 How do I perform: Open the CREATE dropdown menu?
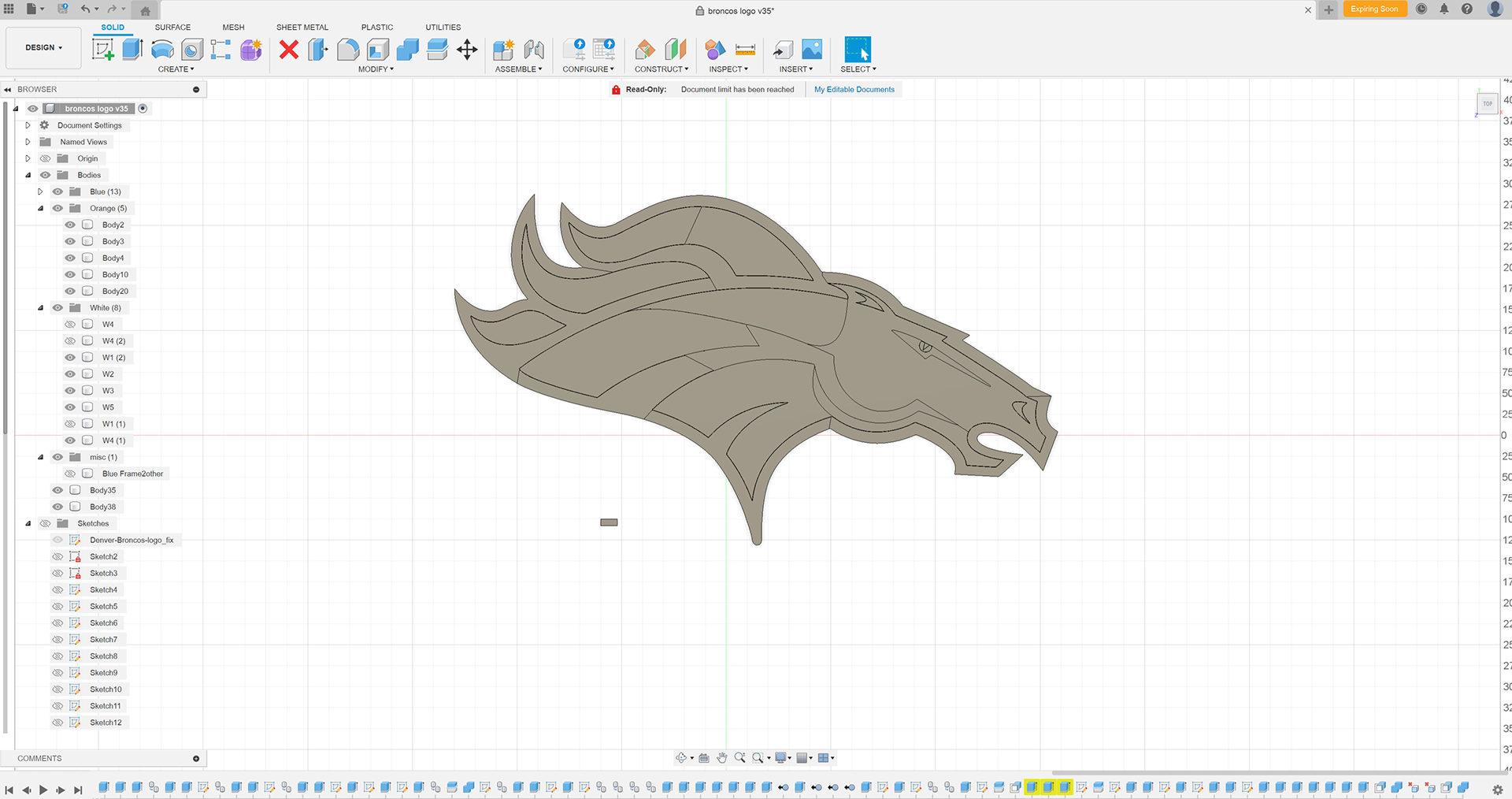(176, 69)
